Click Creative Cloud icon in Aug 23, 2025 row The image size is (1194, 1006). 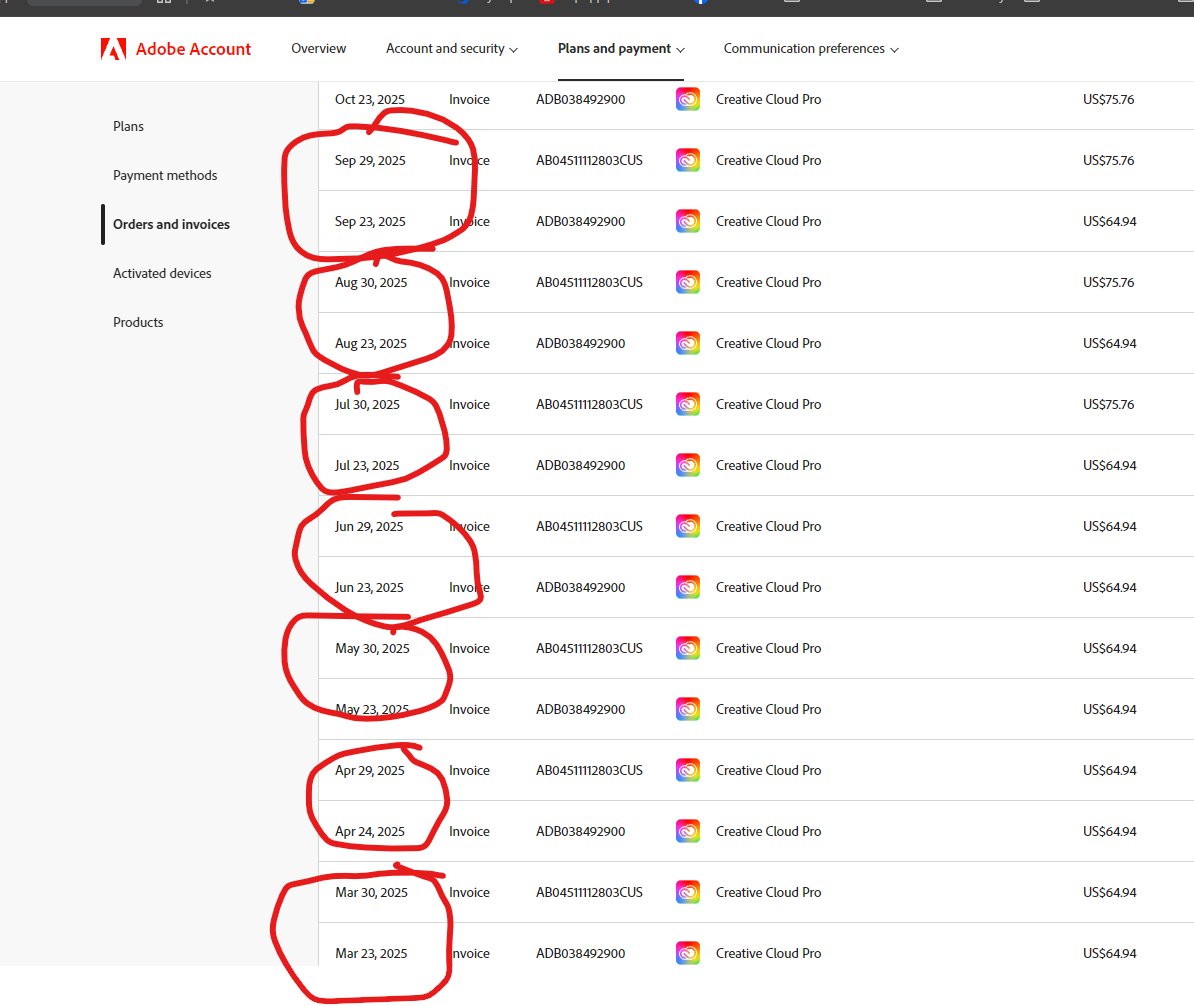688,343
